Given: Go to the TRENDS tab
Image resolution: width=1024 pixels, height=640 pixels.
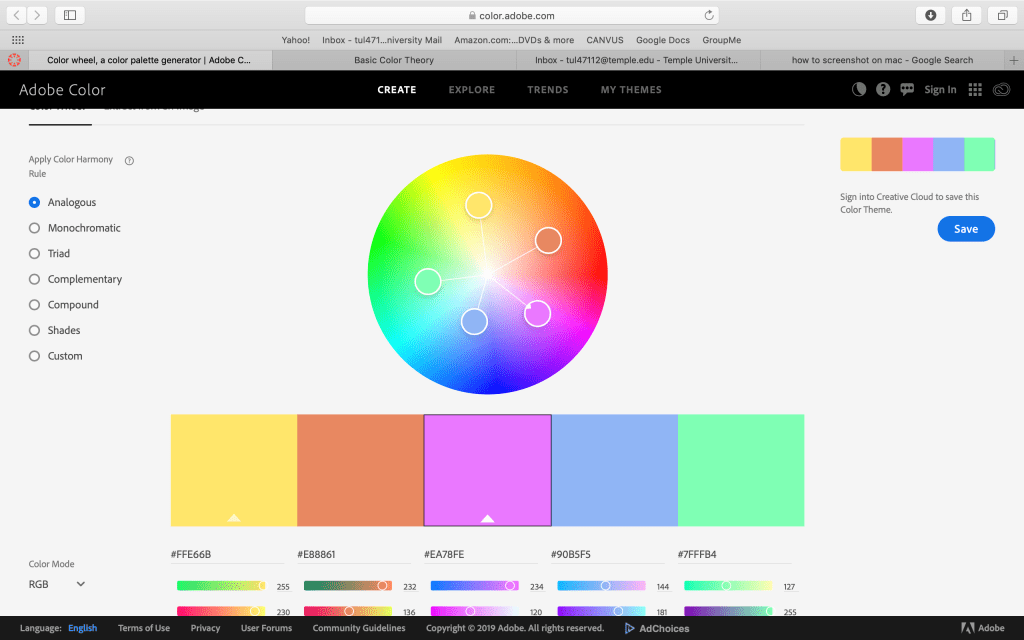Looking at the screenshot, I should (x=547, y=90).
